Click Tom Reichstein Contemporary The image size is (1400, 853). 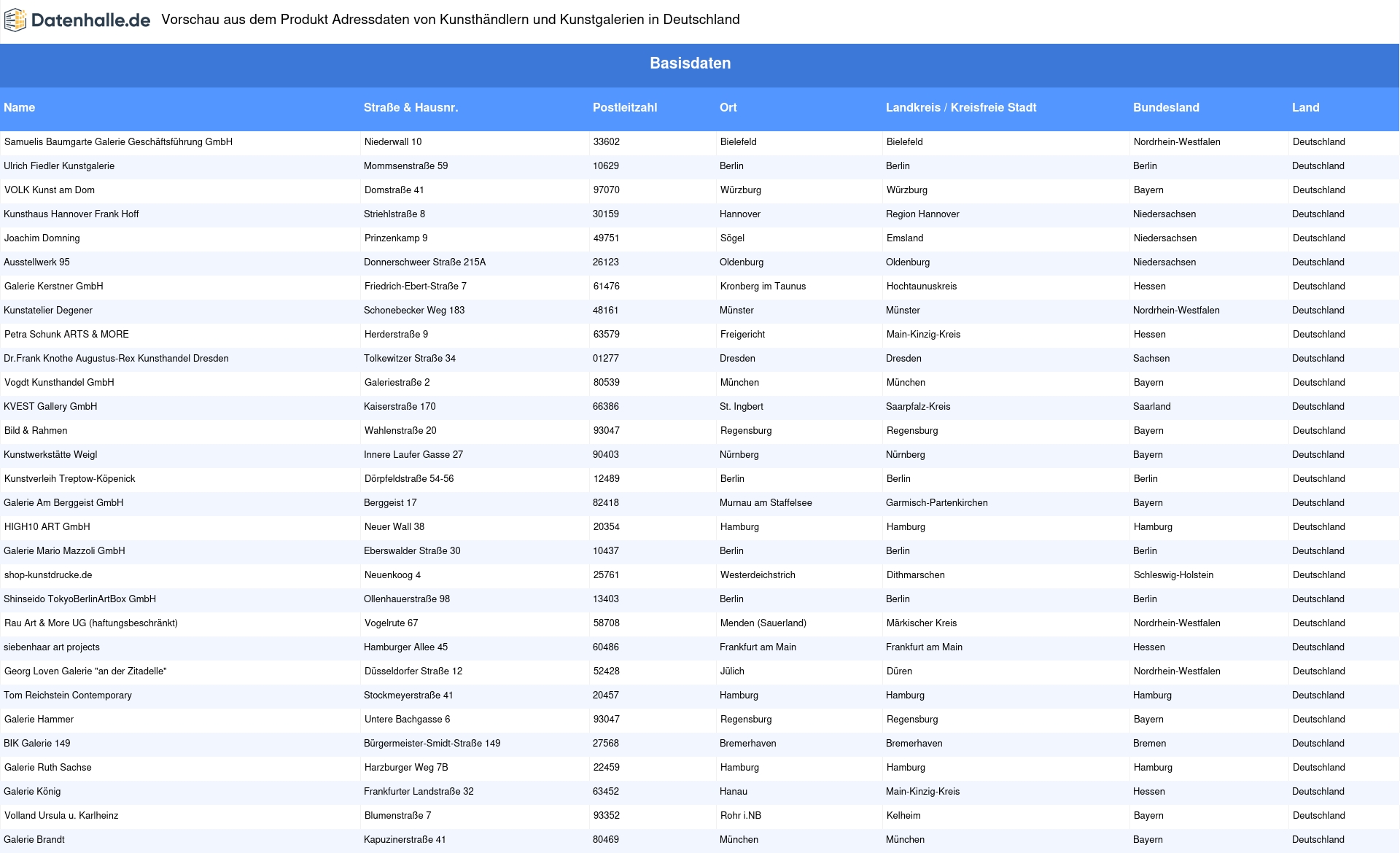pyautogui.click(x=68, y=696)
